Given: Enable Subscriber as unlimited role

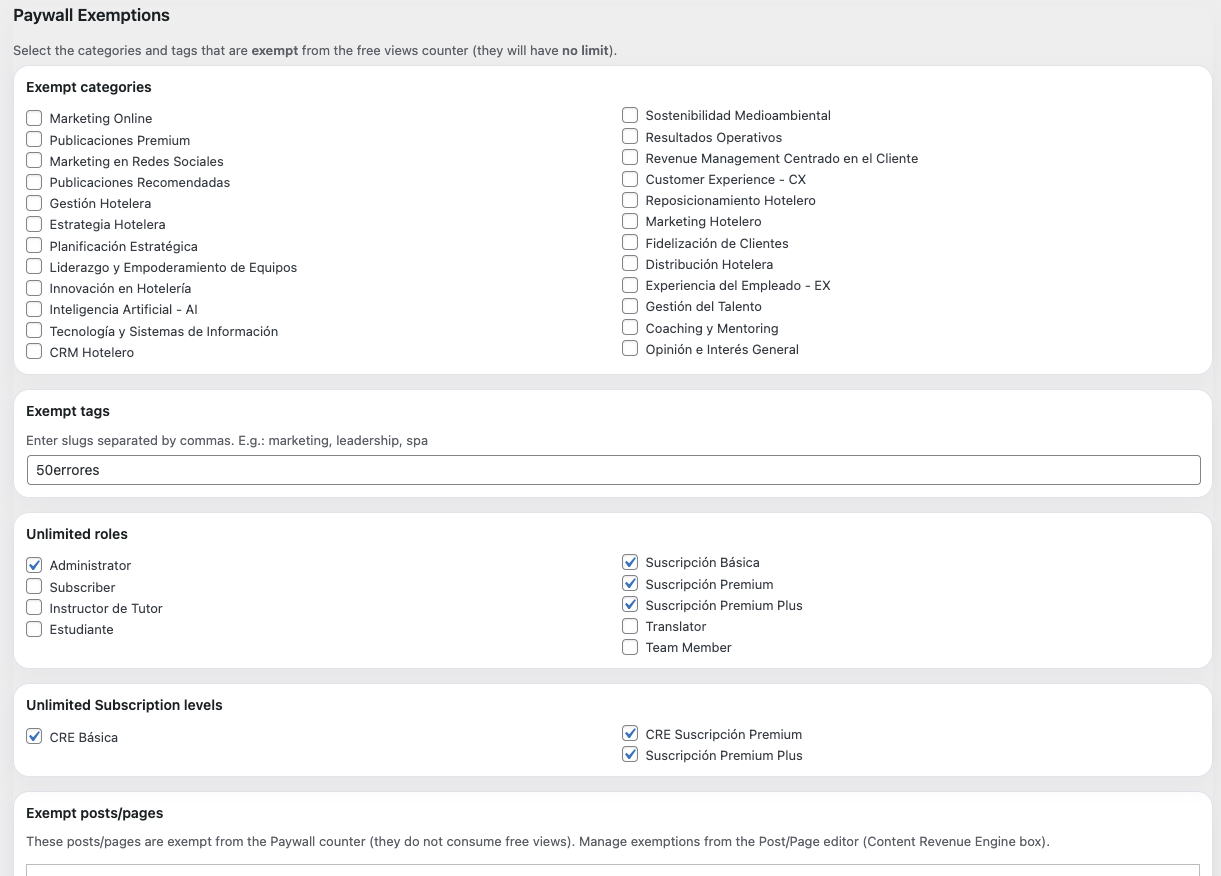Looking at the screenshot, I should [x=34, y=586].
